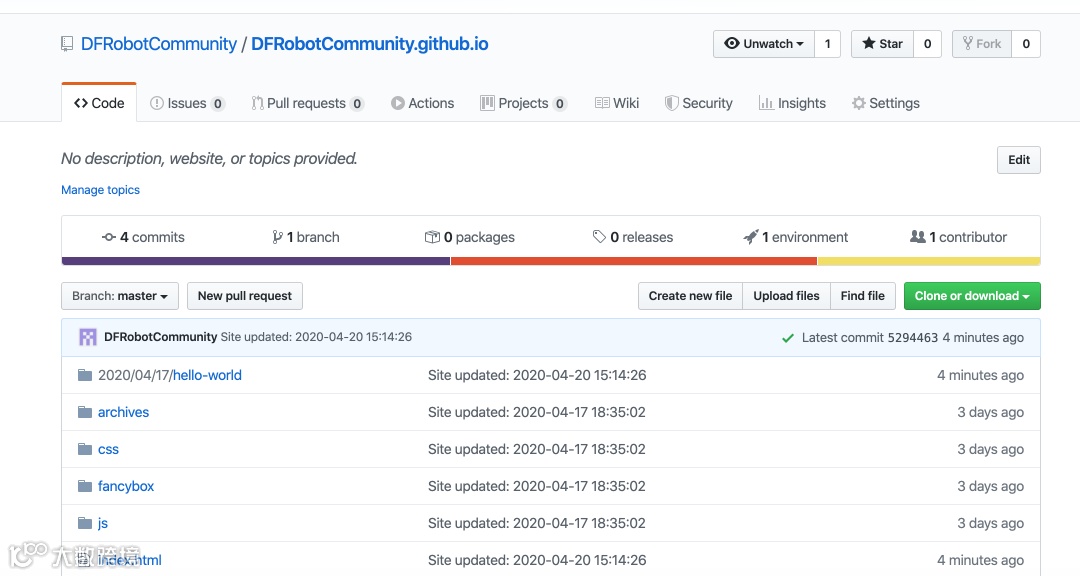
Task: Click the branch icon beside 1 branch
Action: pos(277,237)
